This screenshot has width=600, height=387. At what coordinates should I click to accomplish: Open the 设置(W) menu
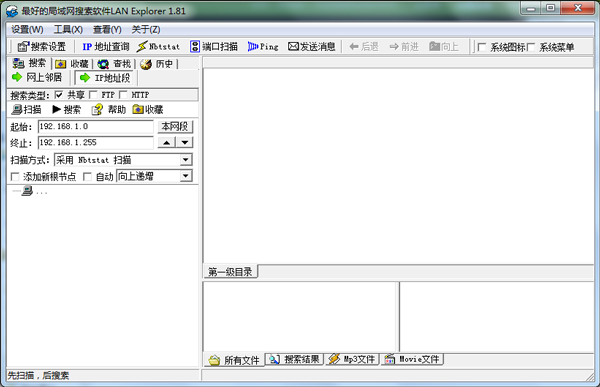[27, 29]
